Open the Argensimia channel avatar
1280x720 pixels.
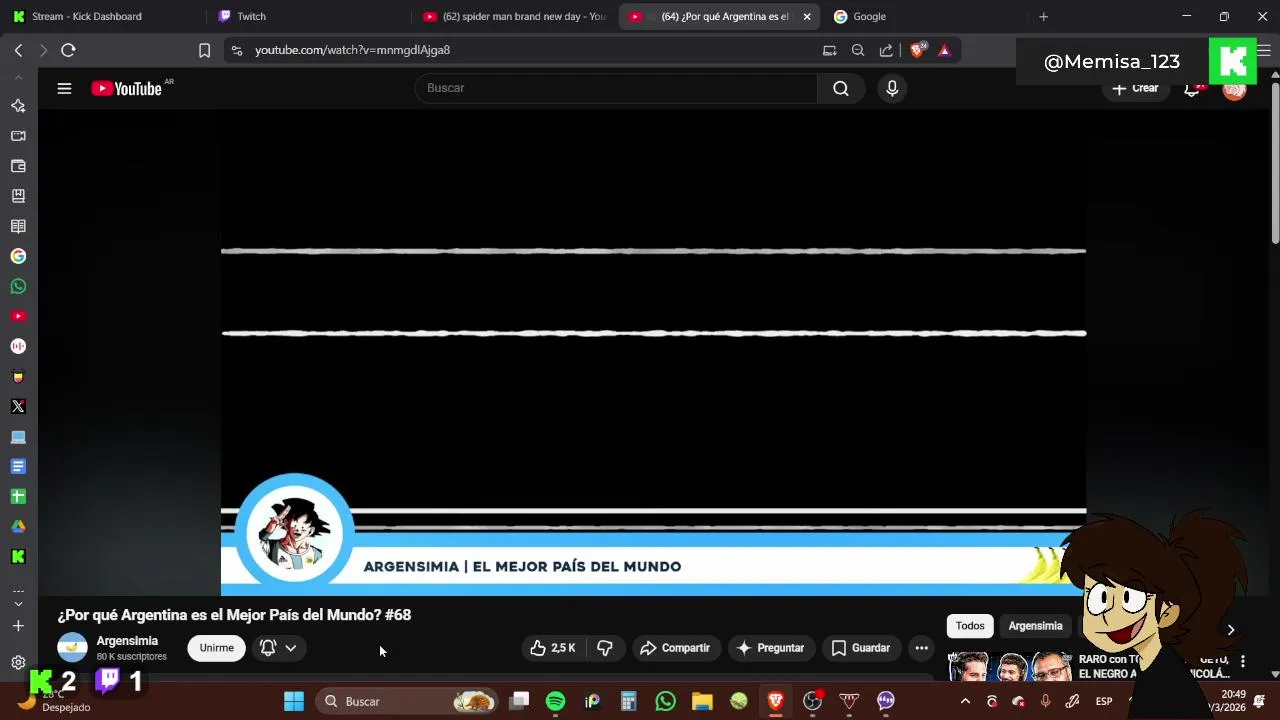(72, 648)
